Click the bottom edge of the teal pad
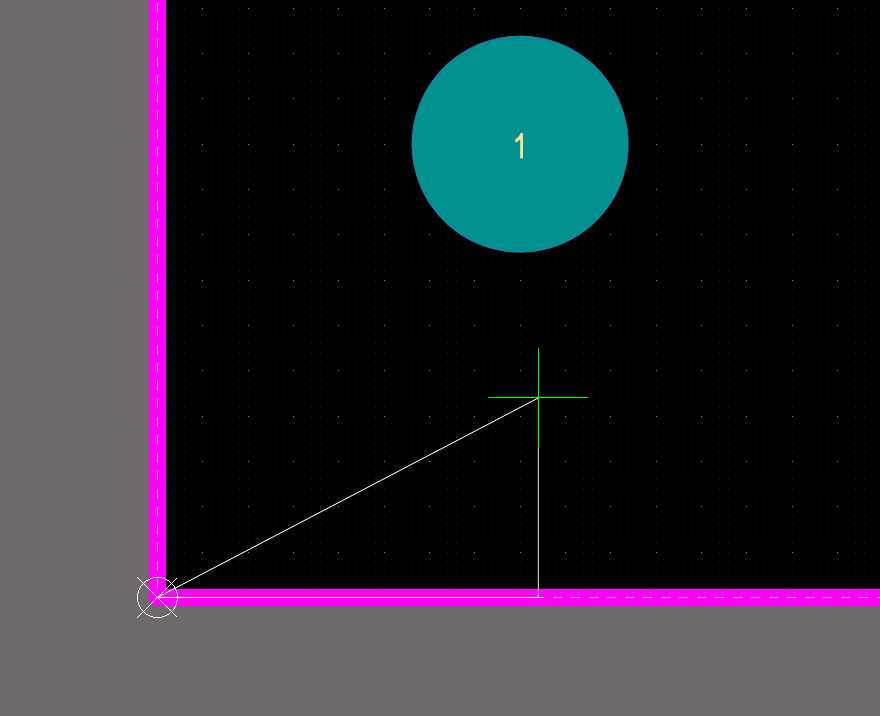The height and width of the screenshot is (716, 880). (x=520, y=249)
